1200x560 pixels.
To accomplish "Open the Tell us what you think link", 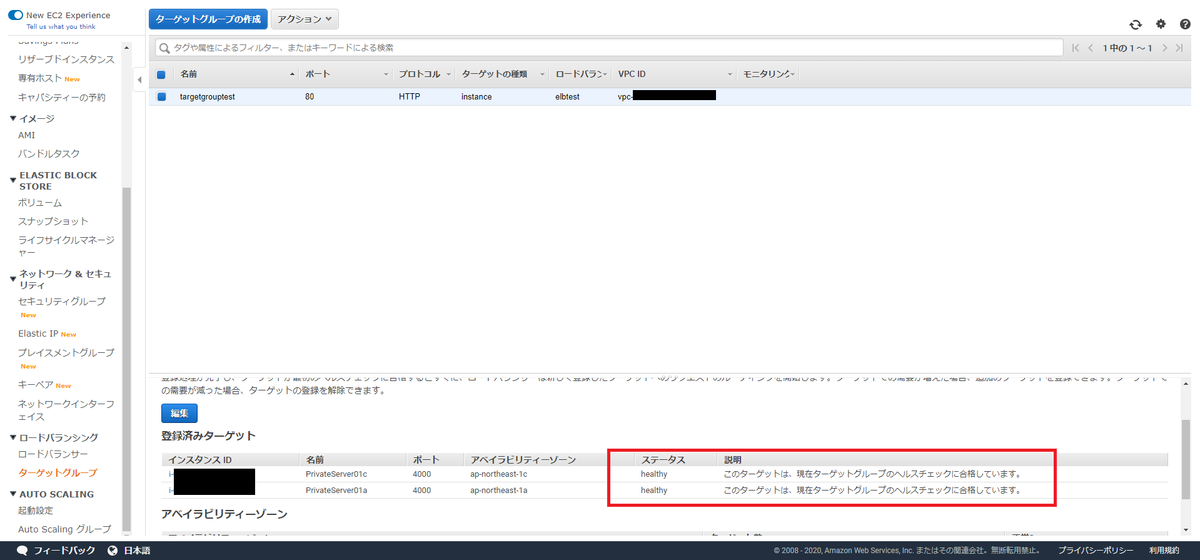I will click(62, 28).
